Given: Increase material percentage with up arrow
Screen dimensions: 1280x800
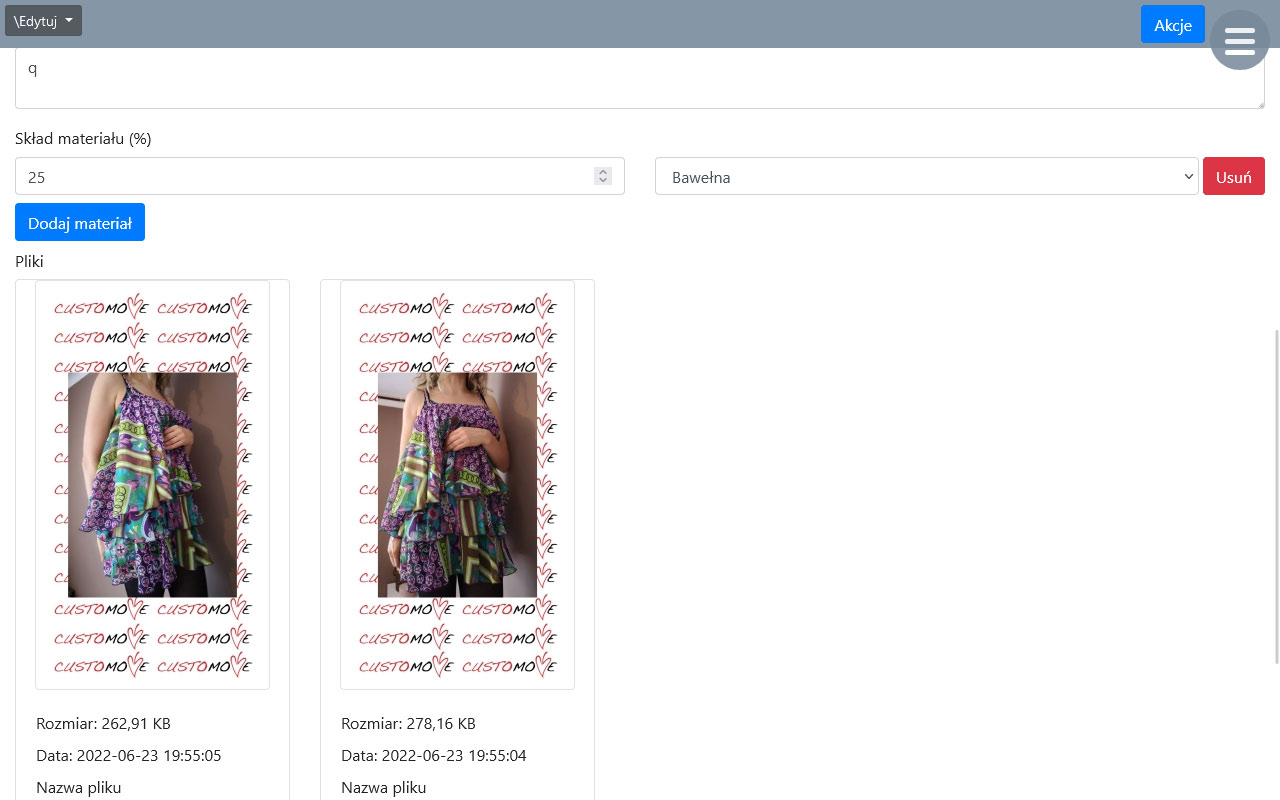Looking at the screenshot, I should tap(603, 172).
